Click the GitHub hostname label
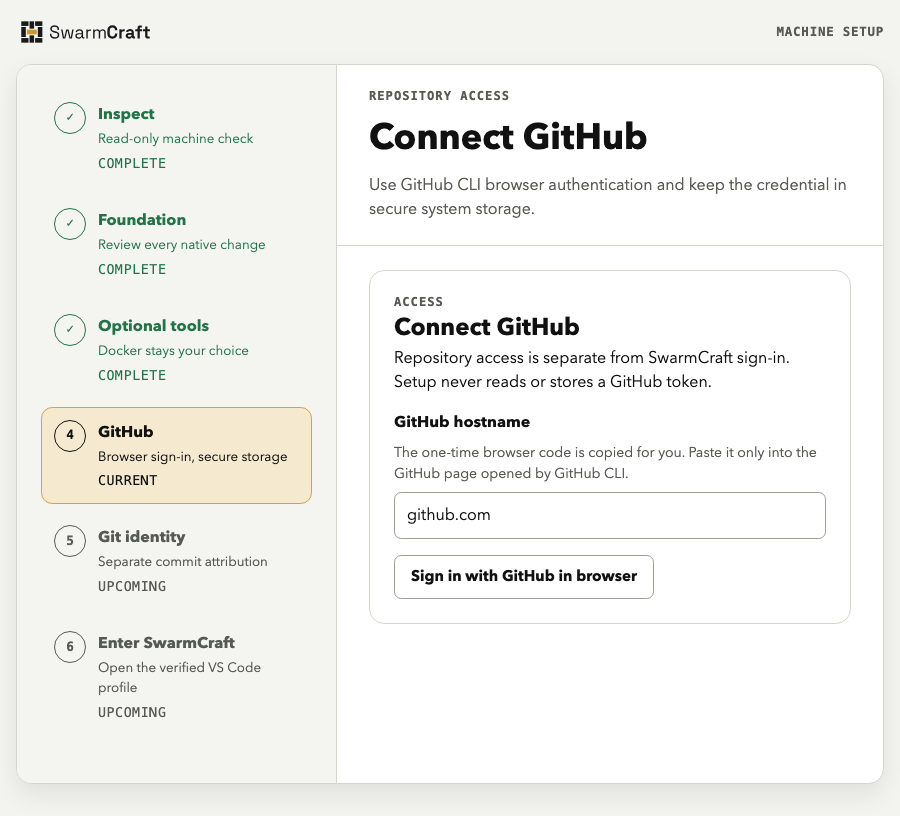 pyautogui.click(x=462, y=422)
